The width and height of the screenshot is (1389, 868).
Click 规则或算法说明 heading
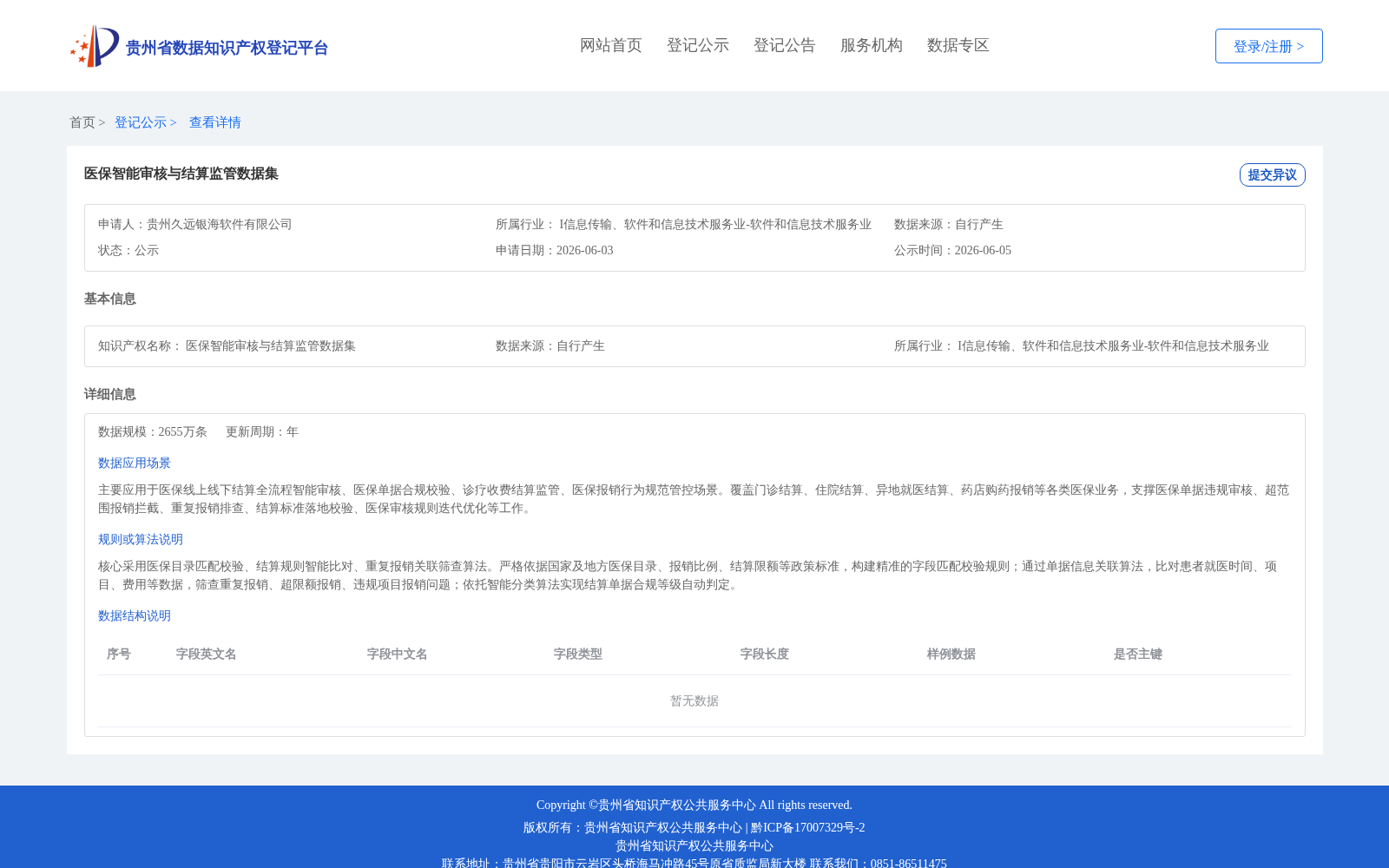[141, 539]
